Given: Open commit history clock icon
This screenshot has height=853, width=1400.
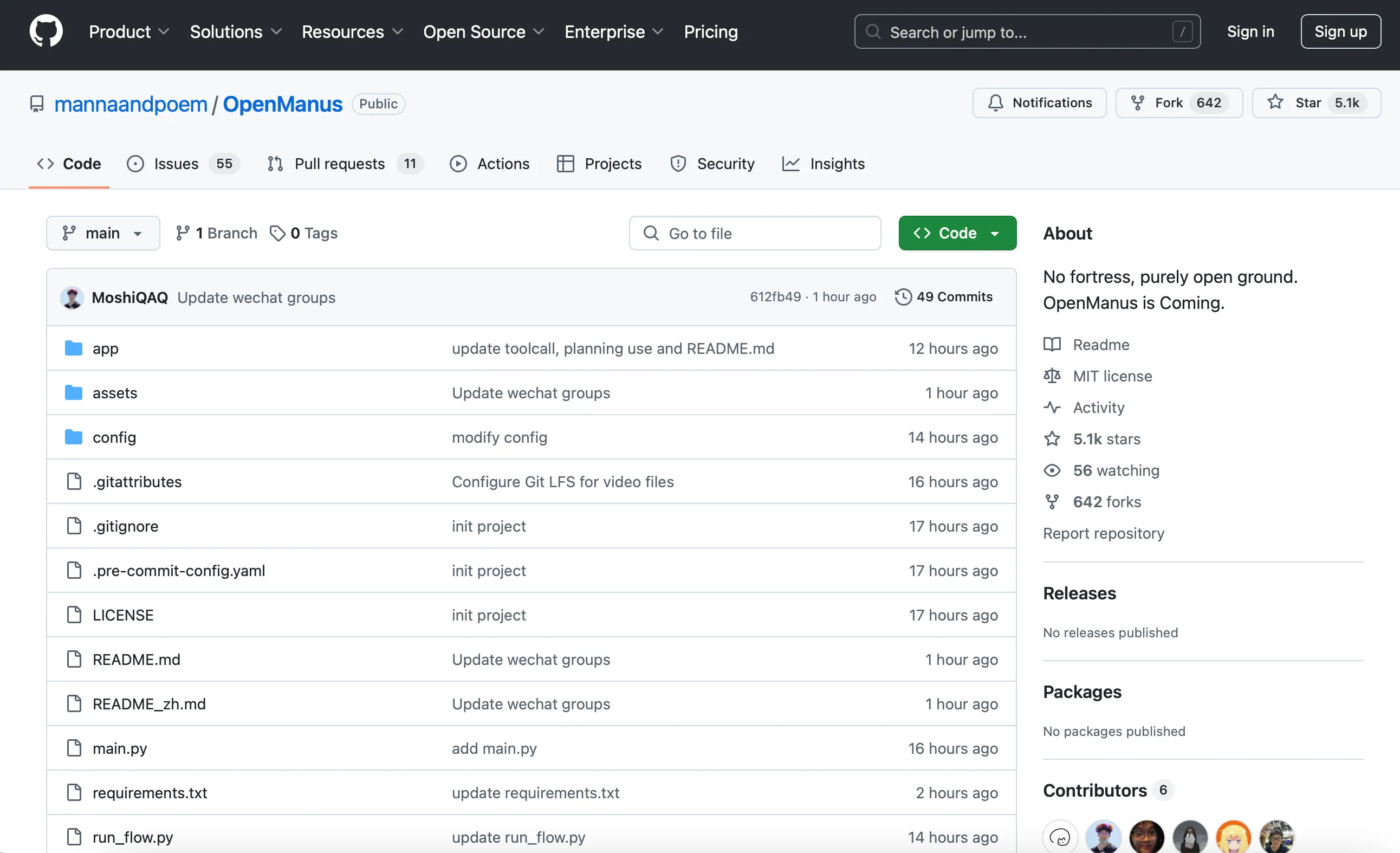Looking at the screenshot, I should tap(903, 296).
